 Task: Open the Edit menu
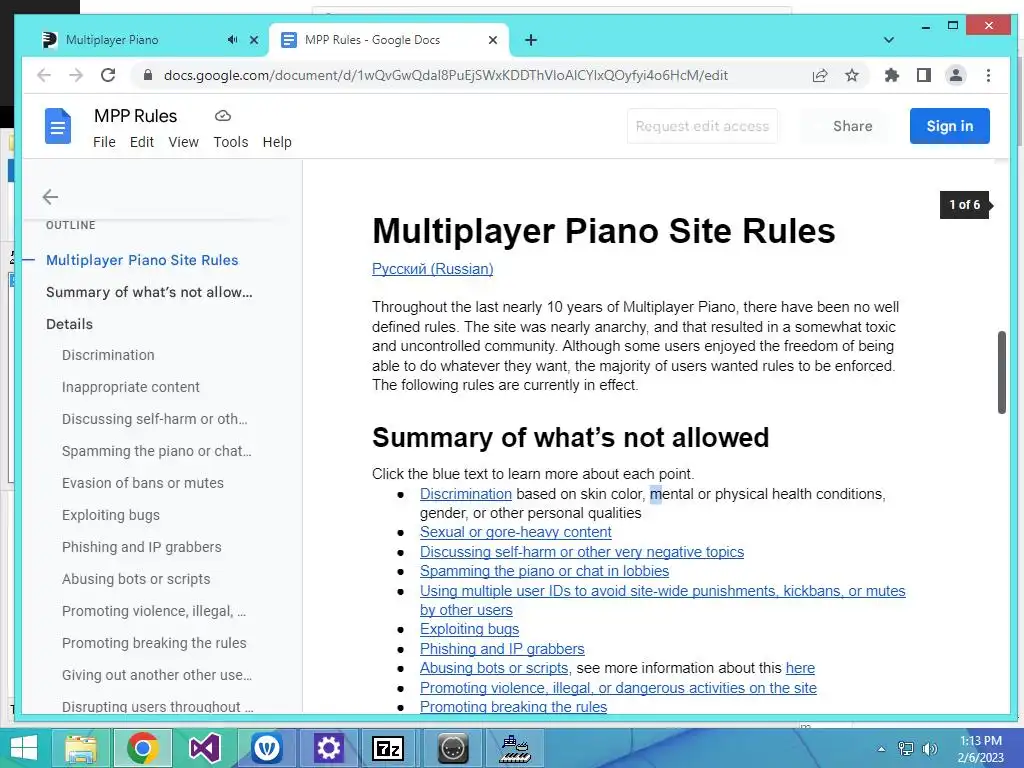[142, 142]
